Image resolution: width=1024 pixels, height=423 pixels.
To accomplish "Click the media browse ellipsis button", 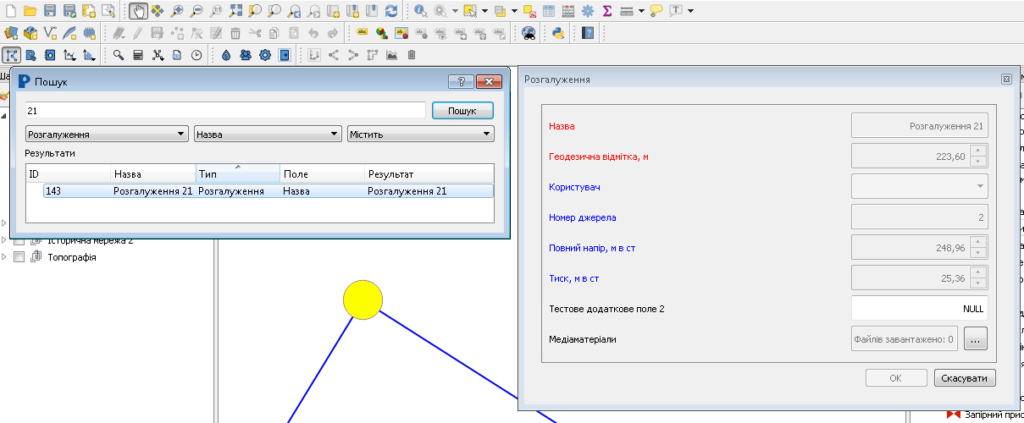I will 975,339.
